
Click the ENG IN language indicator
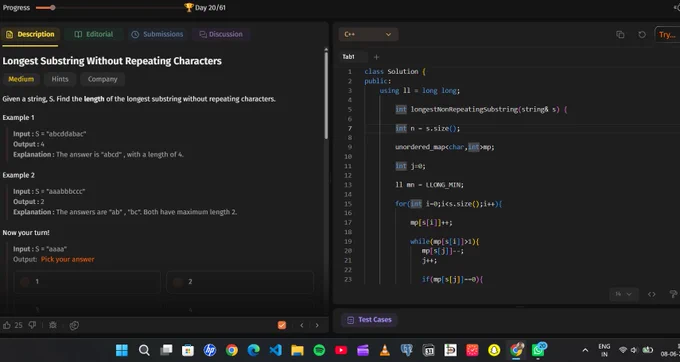coord(604,350)
